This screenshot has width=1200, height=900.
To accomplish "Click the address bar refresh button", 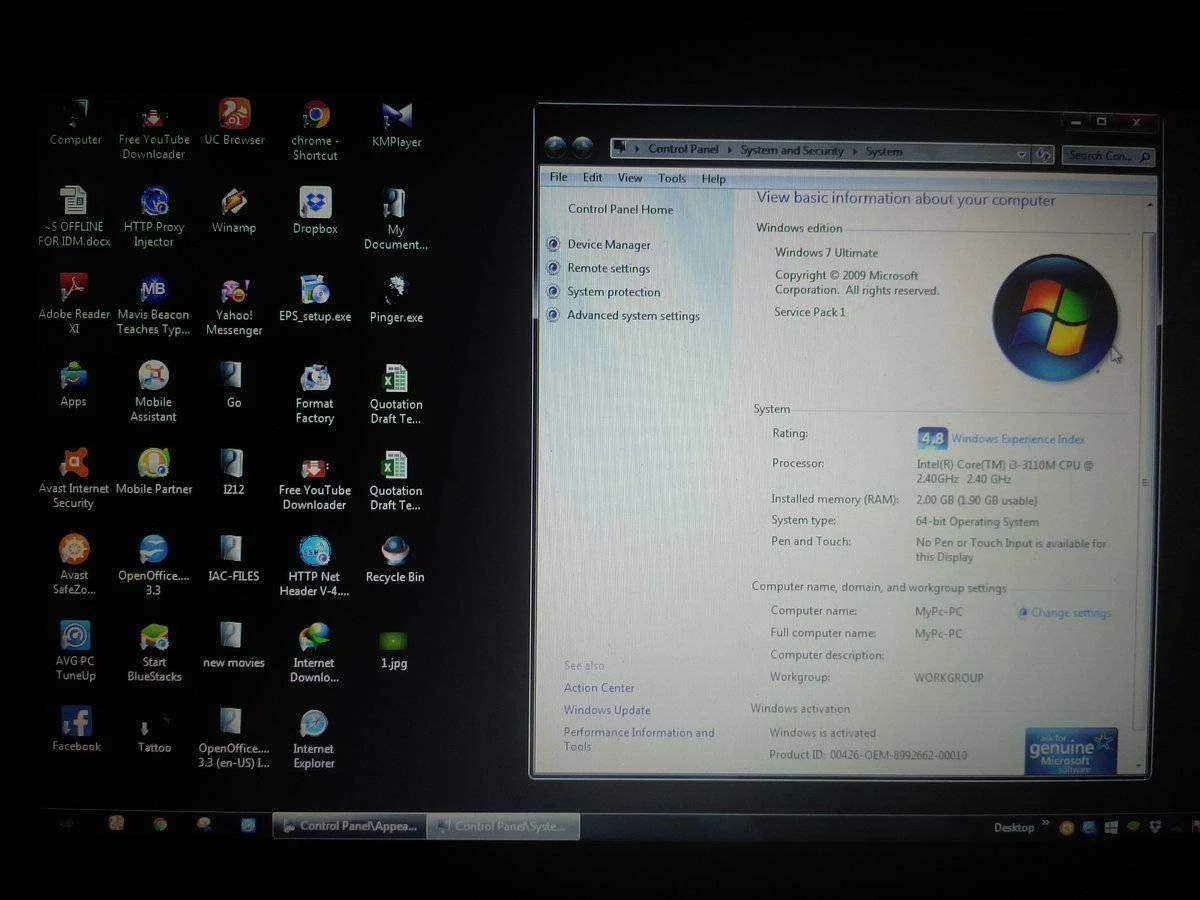I will [1043, 155].
